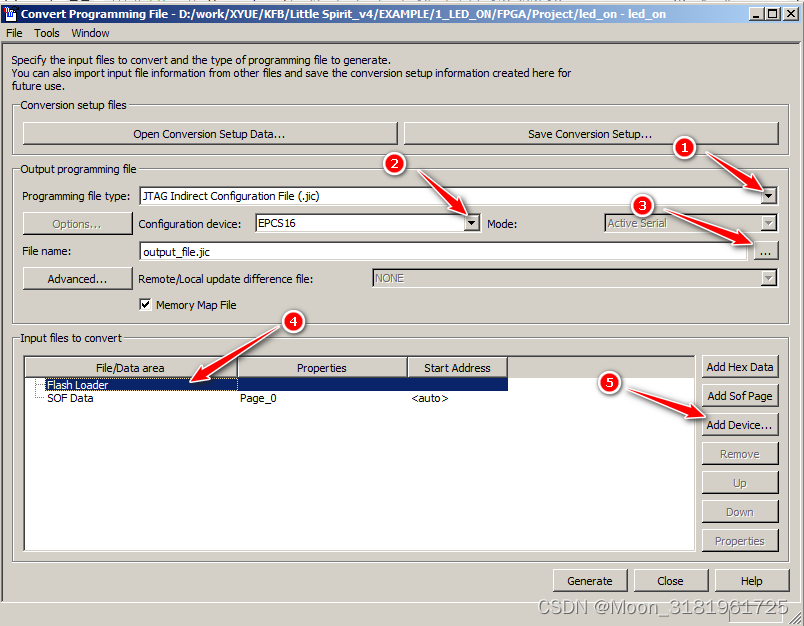Screen dimensions: 804x626
Task: Click the Up button
Action: point(740,483)
